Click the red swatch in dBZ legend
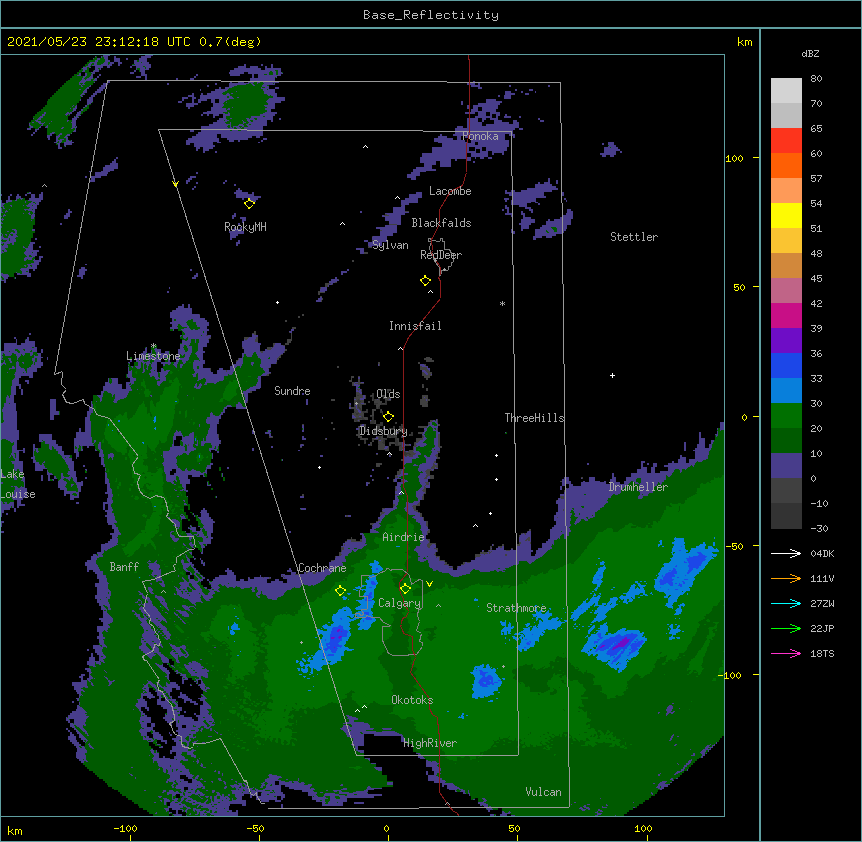The image size is (862, 842). [x=786, y=141]
